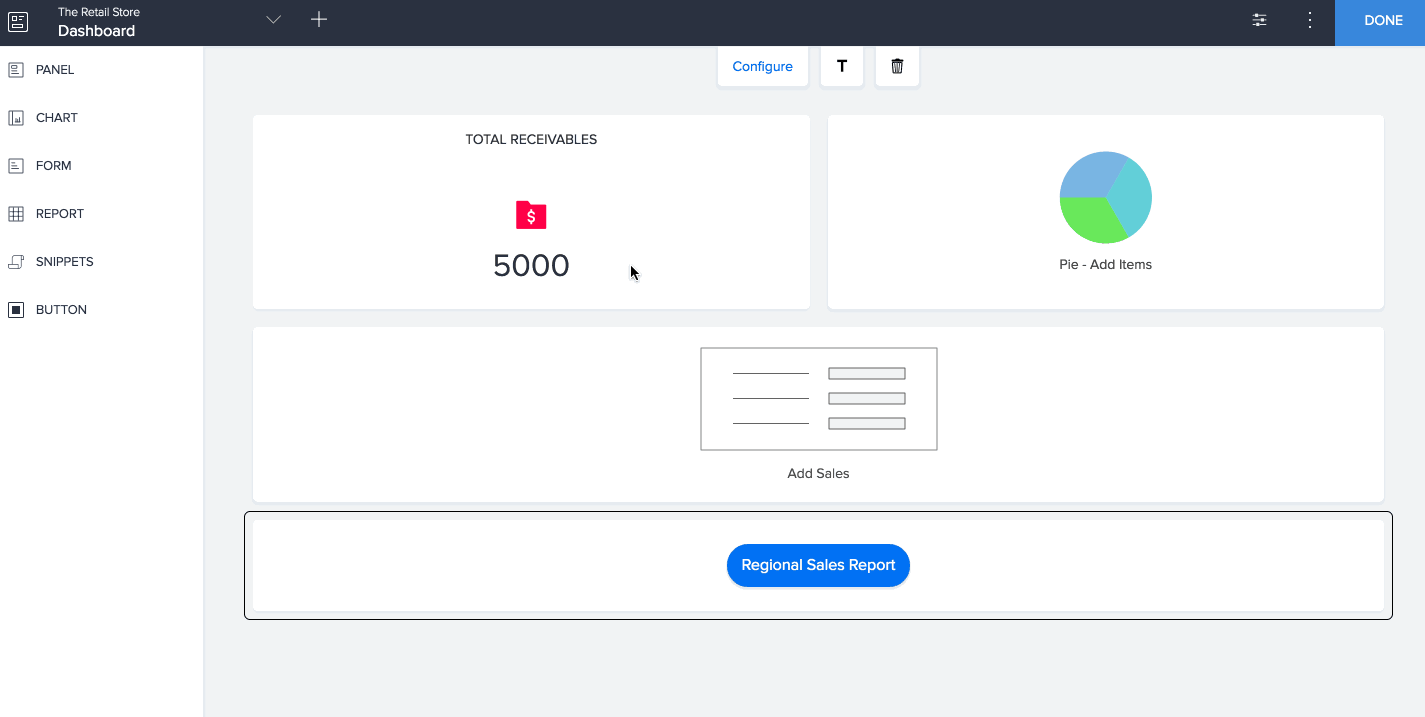Select the Add Sales form placeholder
This screenshot has width=1425, height=717.
click(818, 399)
